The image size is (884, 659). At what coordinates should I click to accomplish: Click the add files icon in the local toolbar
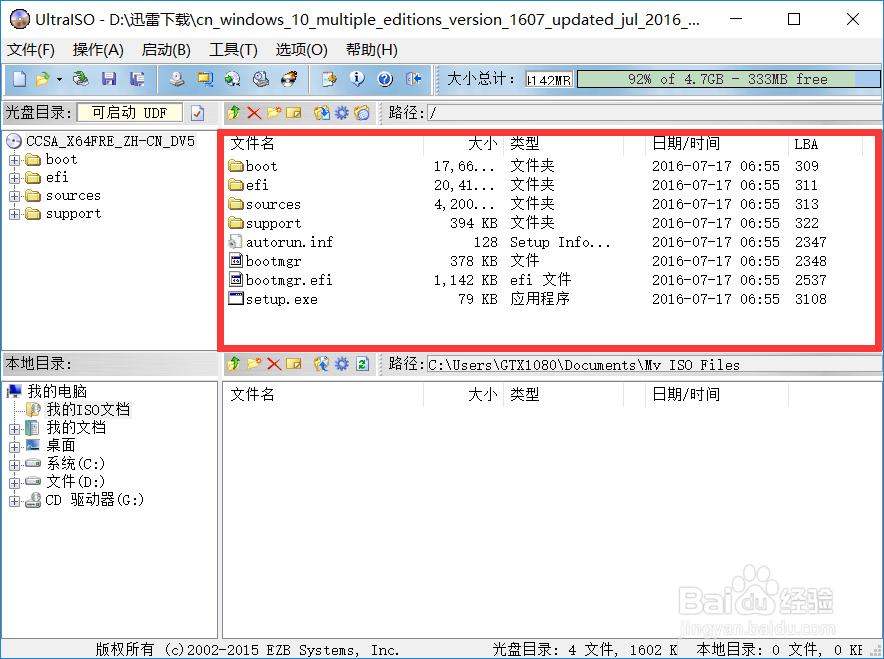pyautogui.click(x=322, y=364)
